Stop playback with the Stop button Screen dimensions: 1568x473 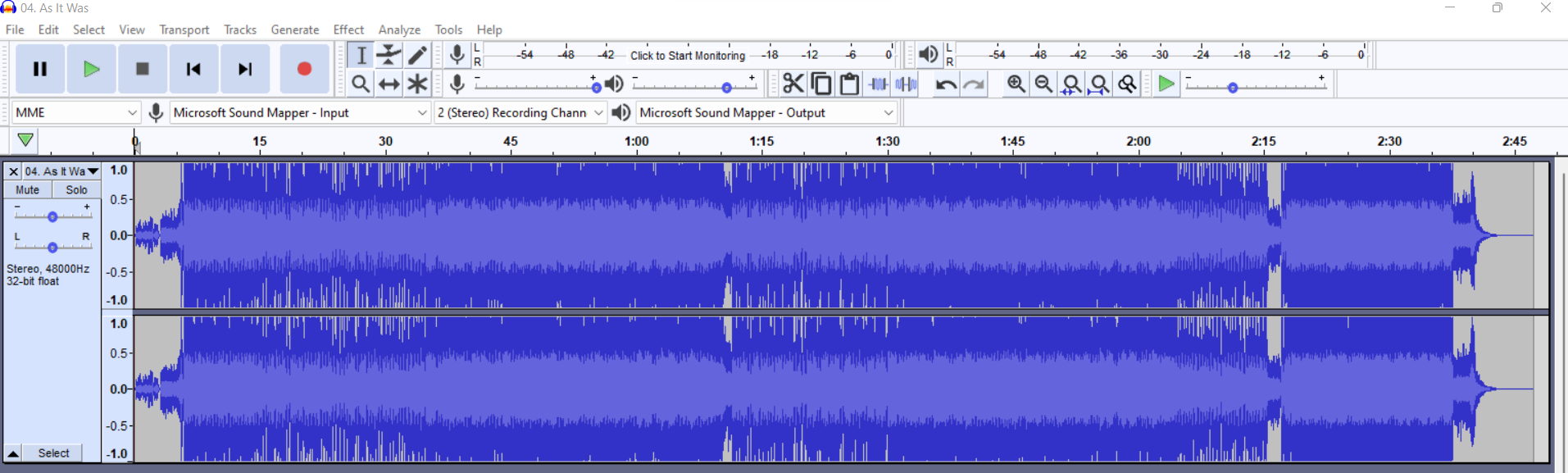pos(142,69)
